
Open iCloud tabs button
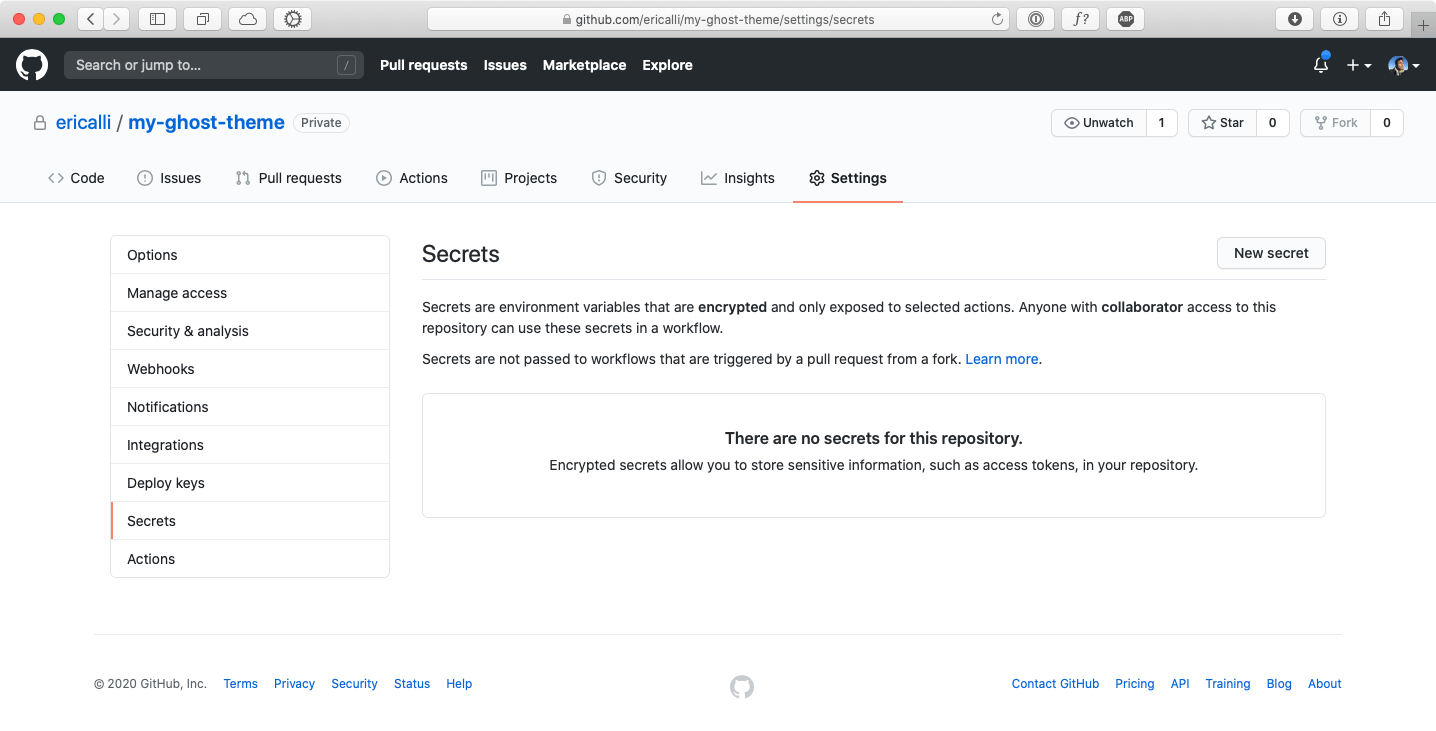[247, 19]
